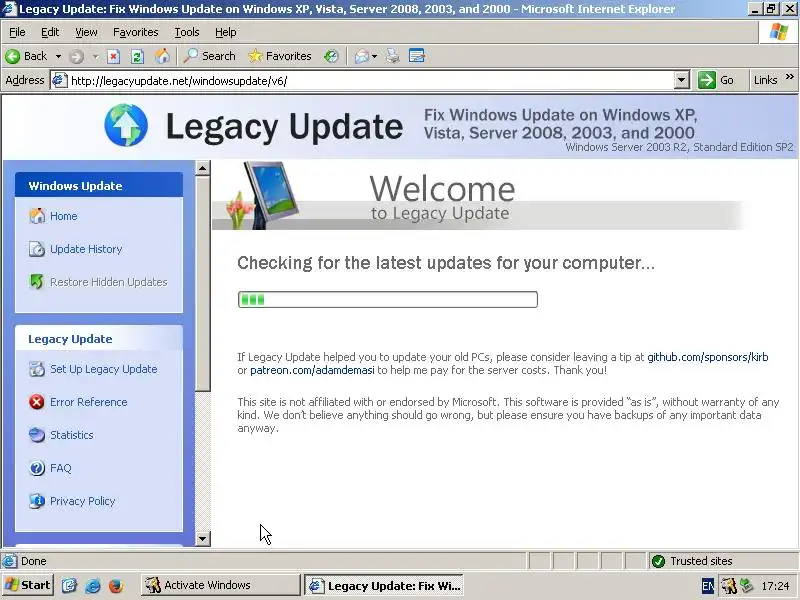800x600 pixels.
Task: Click the Statistics sidebar icon
Action: click(x=37, y=435)
